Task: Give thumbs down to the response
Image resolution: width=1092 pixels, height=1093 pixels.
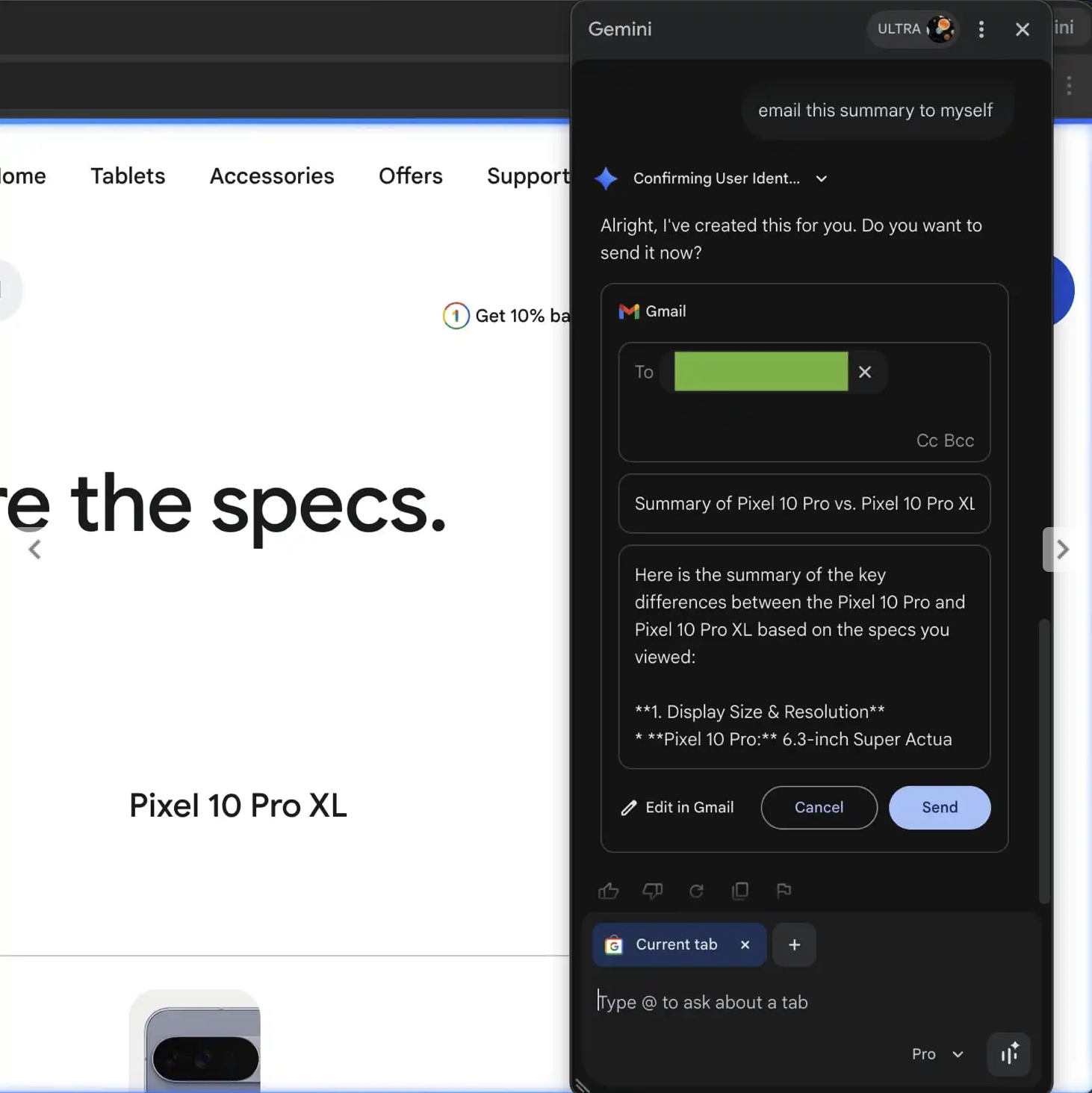Action: pos(652,891)
